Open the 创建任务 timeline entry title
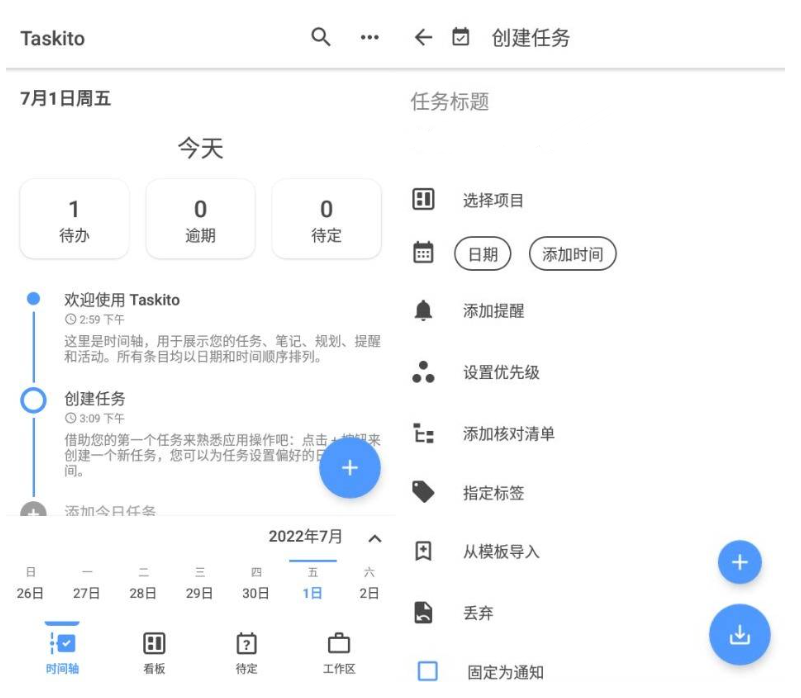The image size is (801, 698). pyautogui.click(x=95, y=399)
